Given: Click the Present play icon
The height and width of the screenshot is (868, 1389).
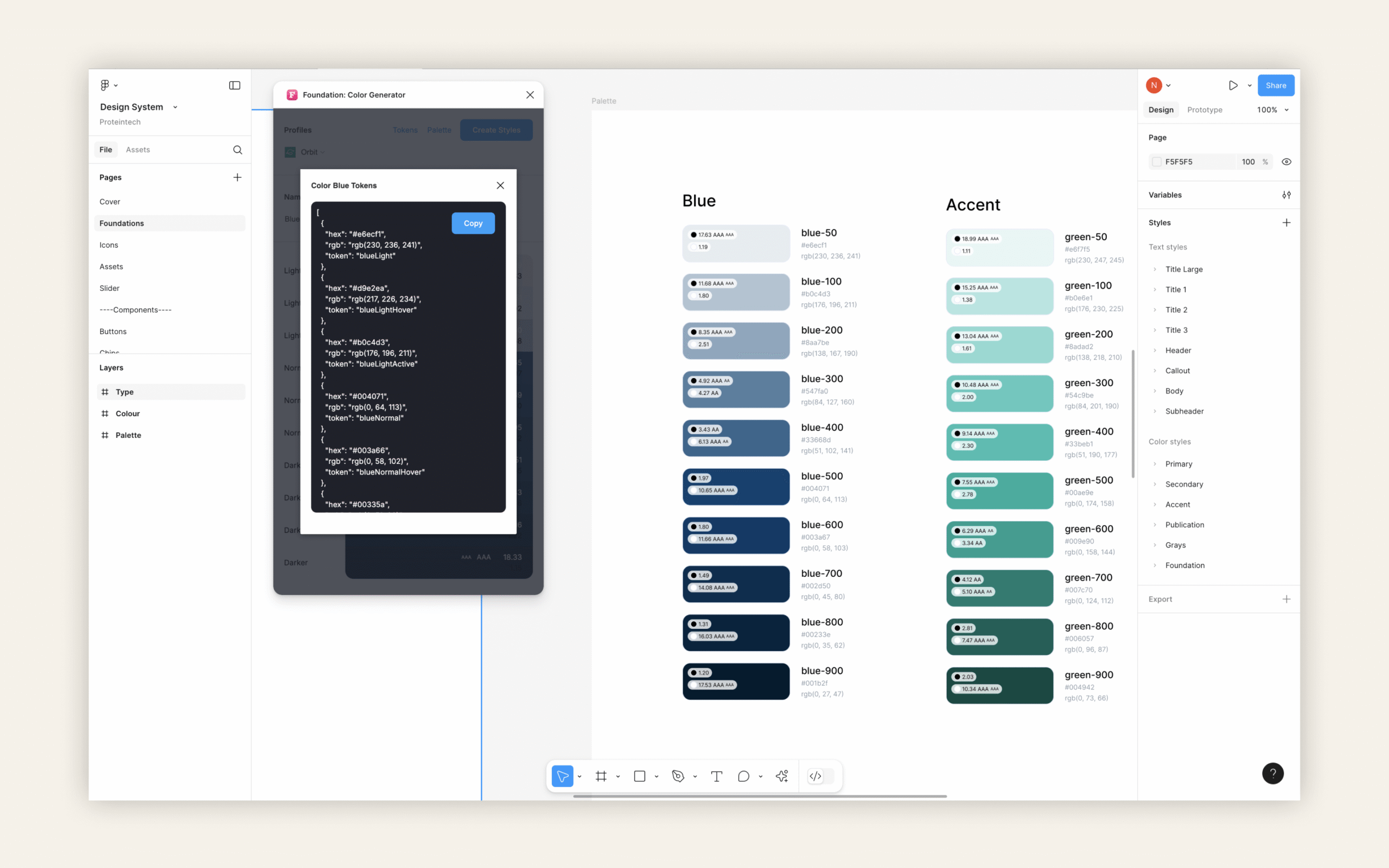Looking at the screenshot, I should [x=1233, y=86].
